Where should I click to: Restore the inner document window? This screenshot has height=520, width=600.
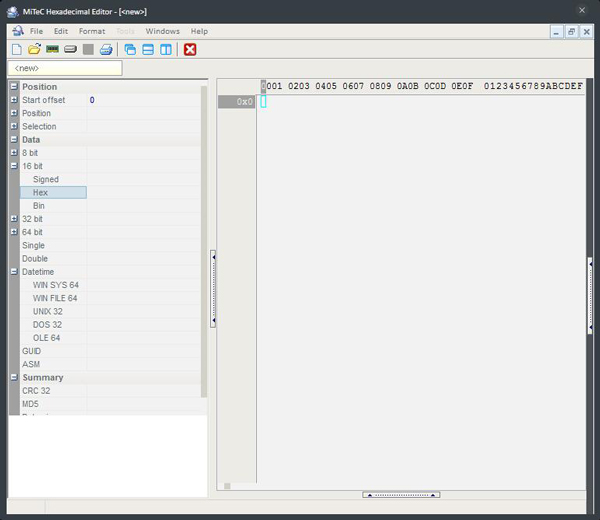[571, 32]
